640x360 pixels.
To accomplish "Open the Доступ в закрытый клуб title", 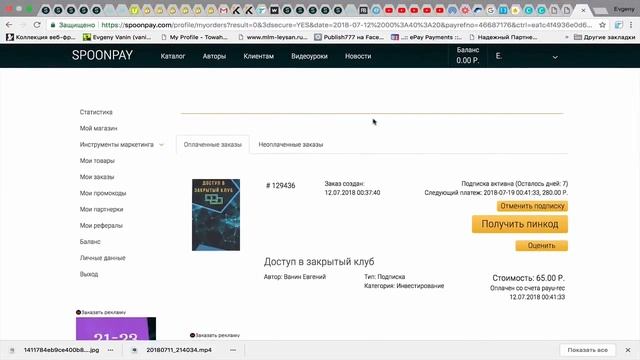I will pos(319,262).
